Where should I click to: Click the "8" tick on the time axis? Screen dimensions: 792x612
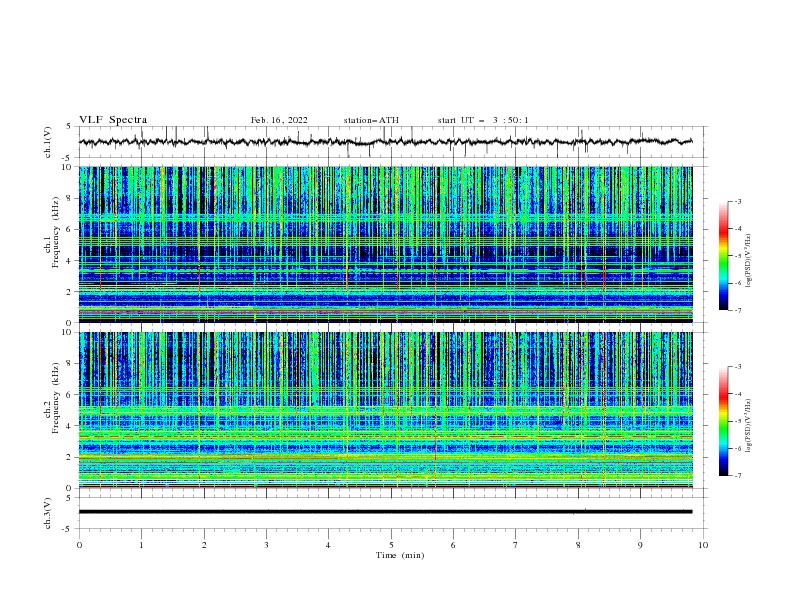(x=578, y=545)
